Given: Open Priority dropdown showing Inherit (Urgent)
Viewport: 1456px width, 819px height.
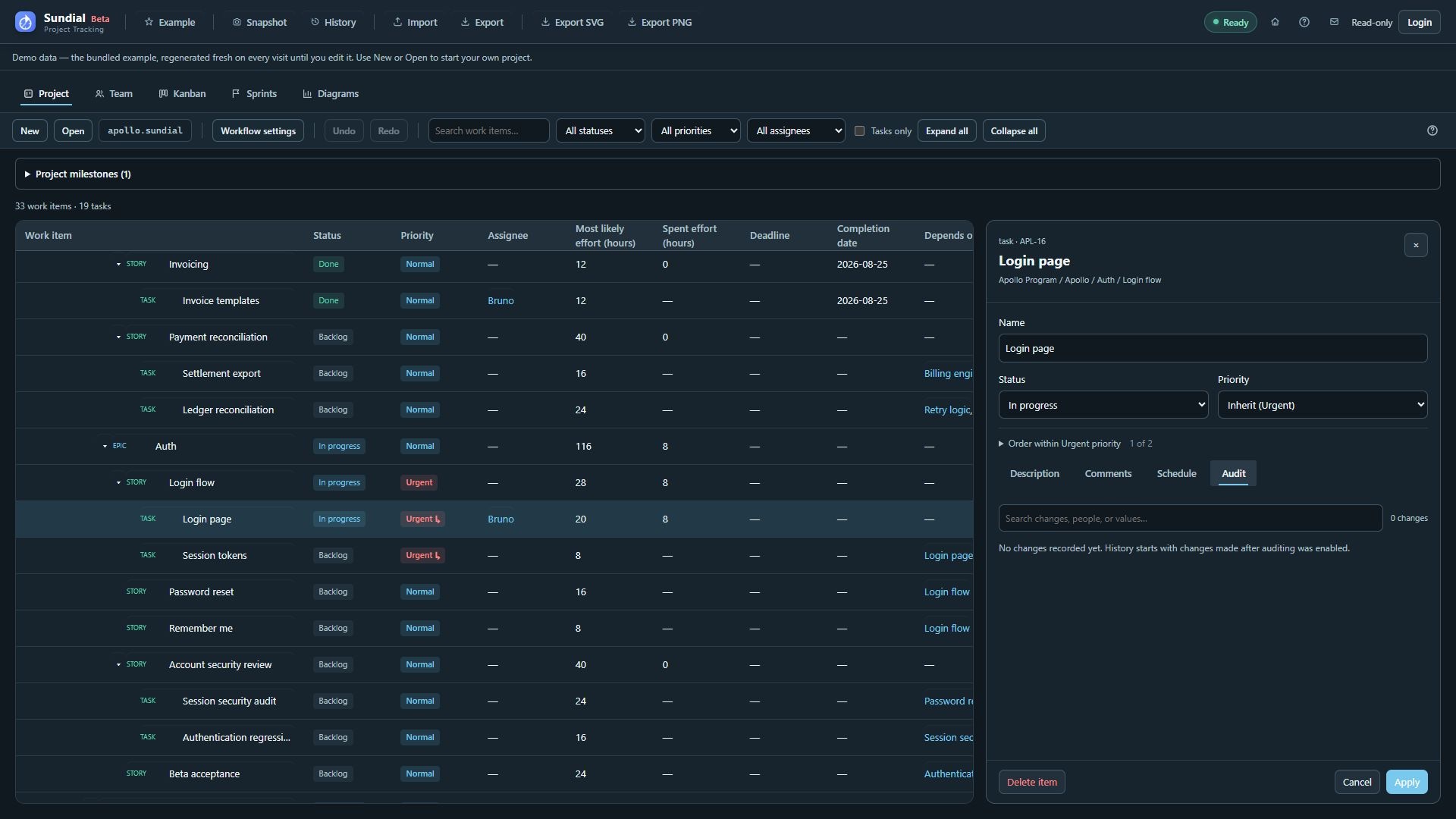Looking at the screenshot, I should click(x=1323, y=405).
